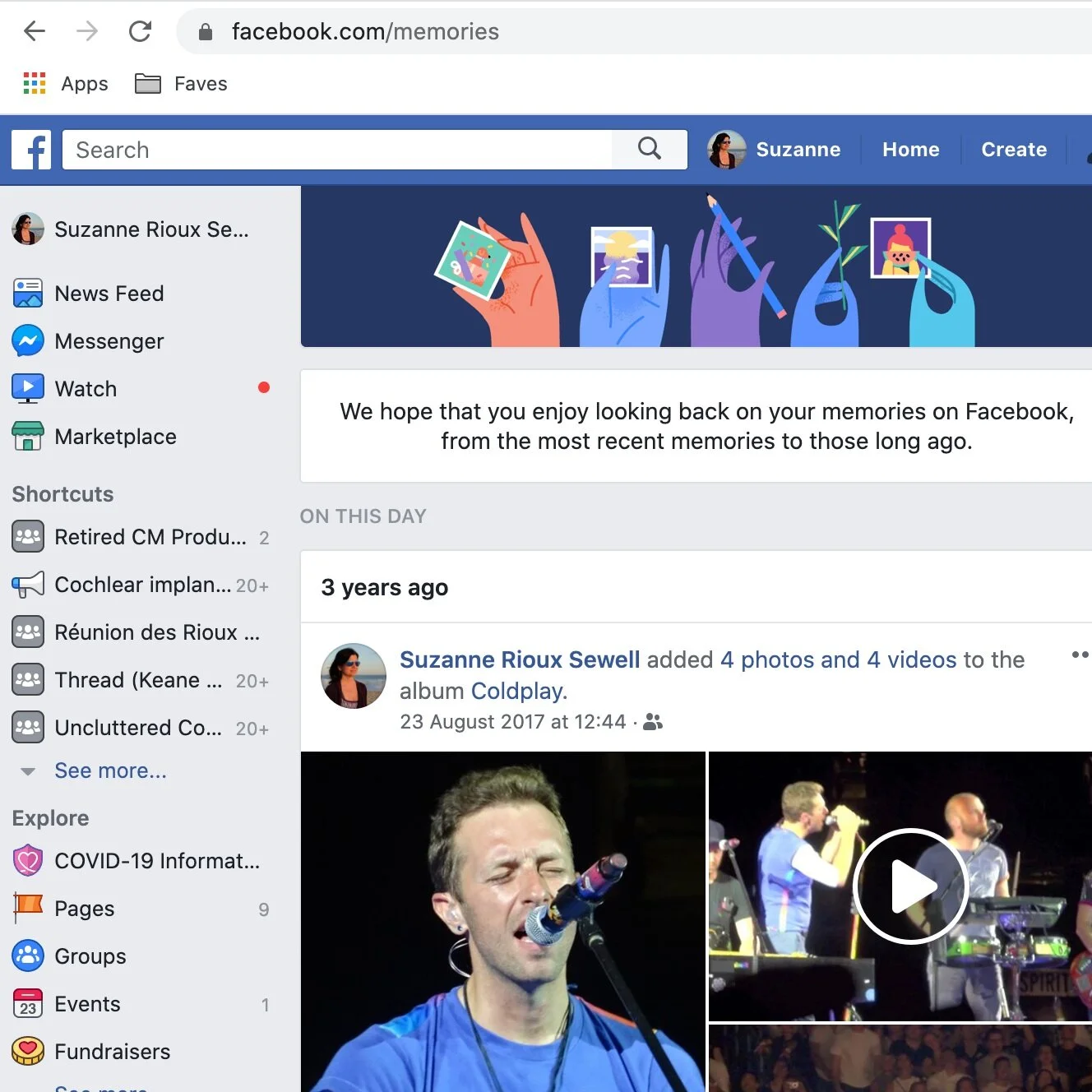Click the News Feed label
Viewport: 1092px width, 1092px height.
coord(109,294)
